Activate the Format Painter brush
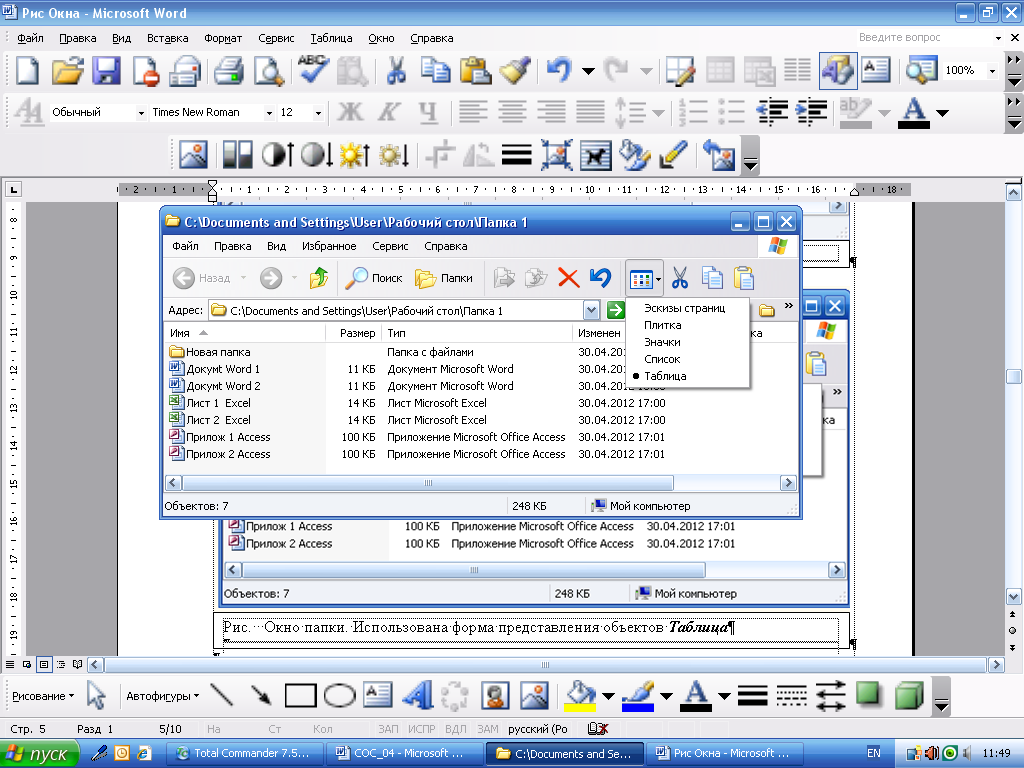 [x=515, y=71]
